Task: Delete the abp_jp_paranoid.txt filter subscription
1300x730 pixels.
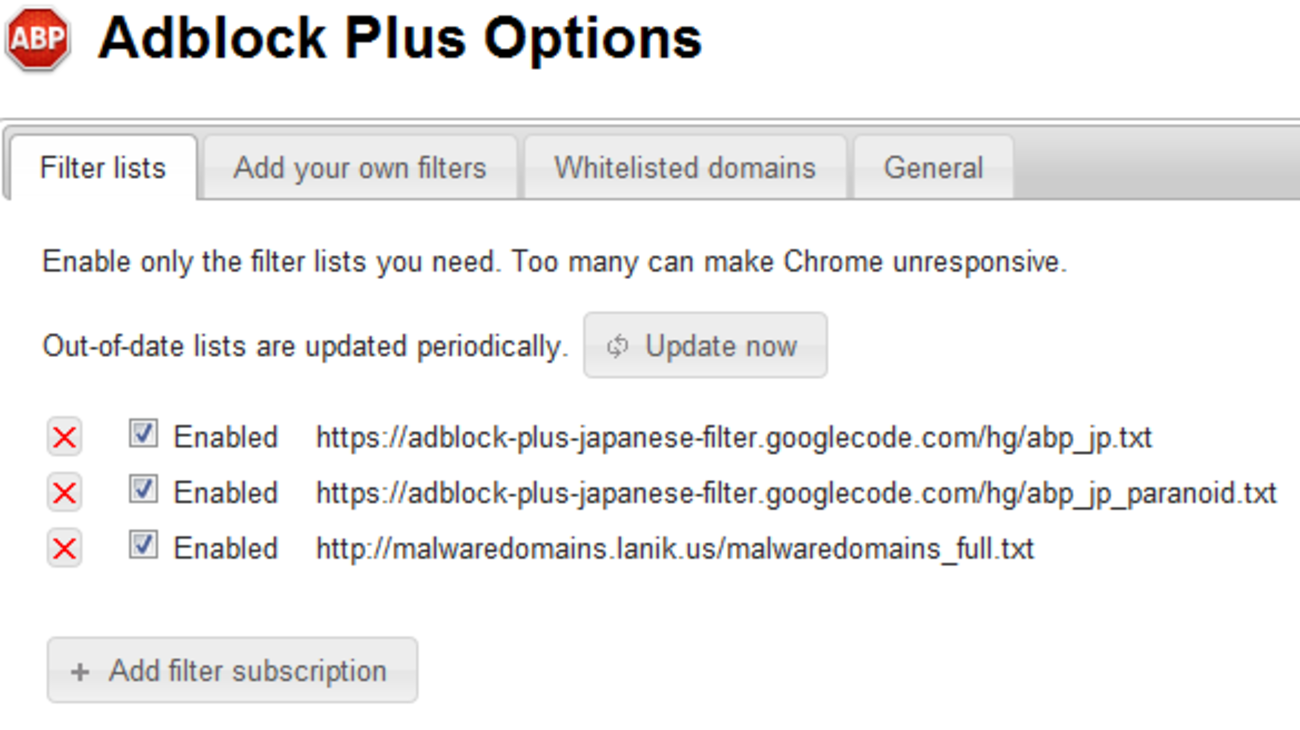Action: [x=65, y=493]
